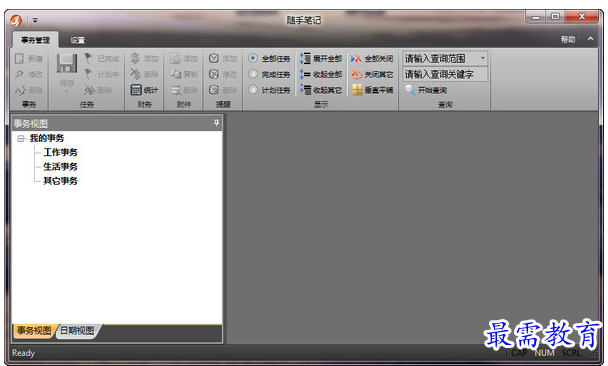Screen dimensions: 608x366
Task: Switch to the 事务视图 bottom tab
Action: pos(34,331)
